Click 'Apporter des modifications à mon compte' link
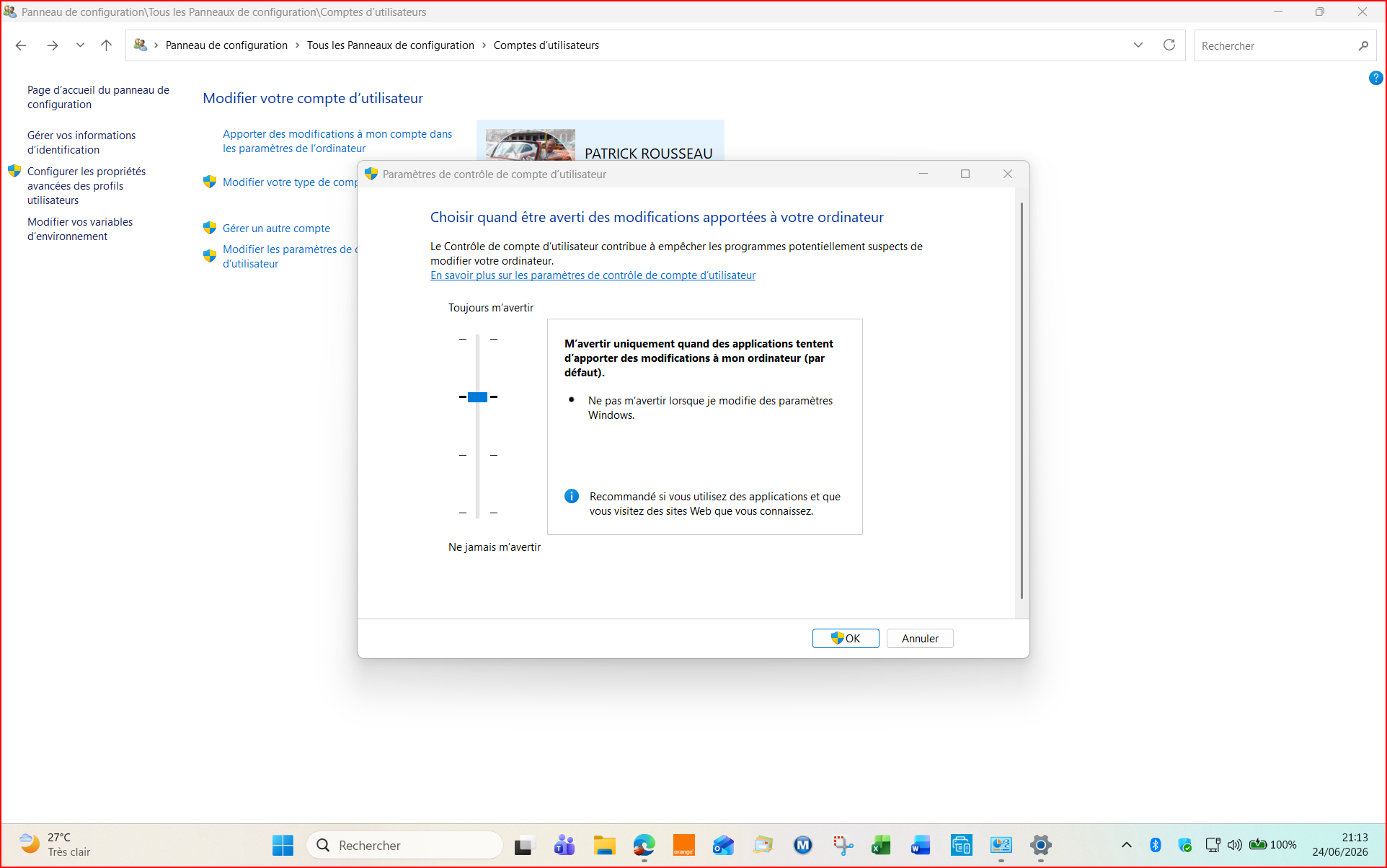1387x868 pixels. pyautogui.click(x=337, y=141)
